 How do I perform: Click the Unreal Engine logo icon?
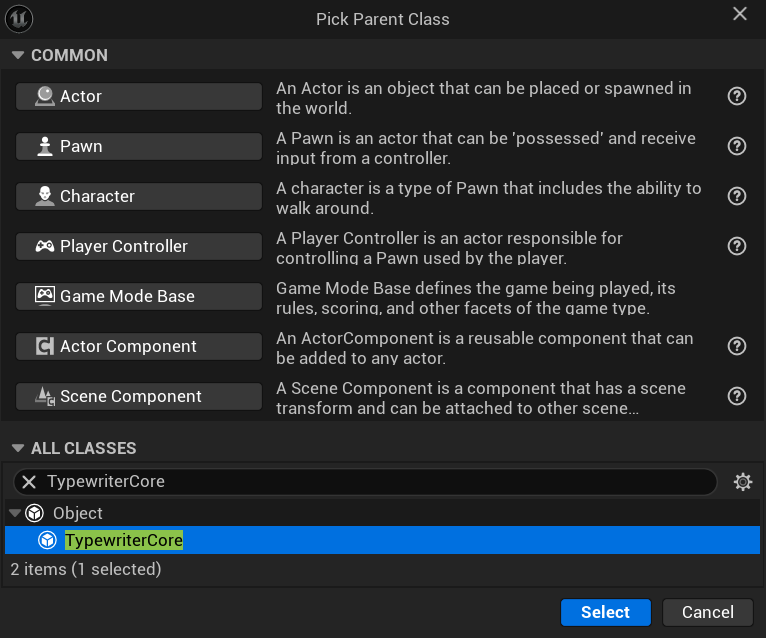click(19, 18)
